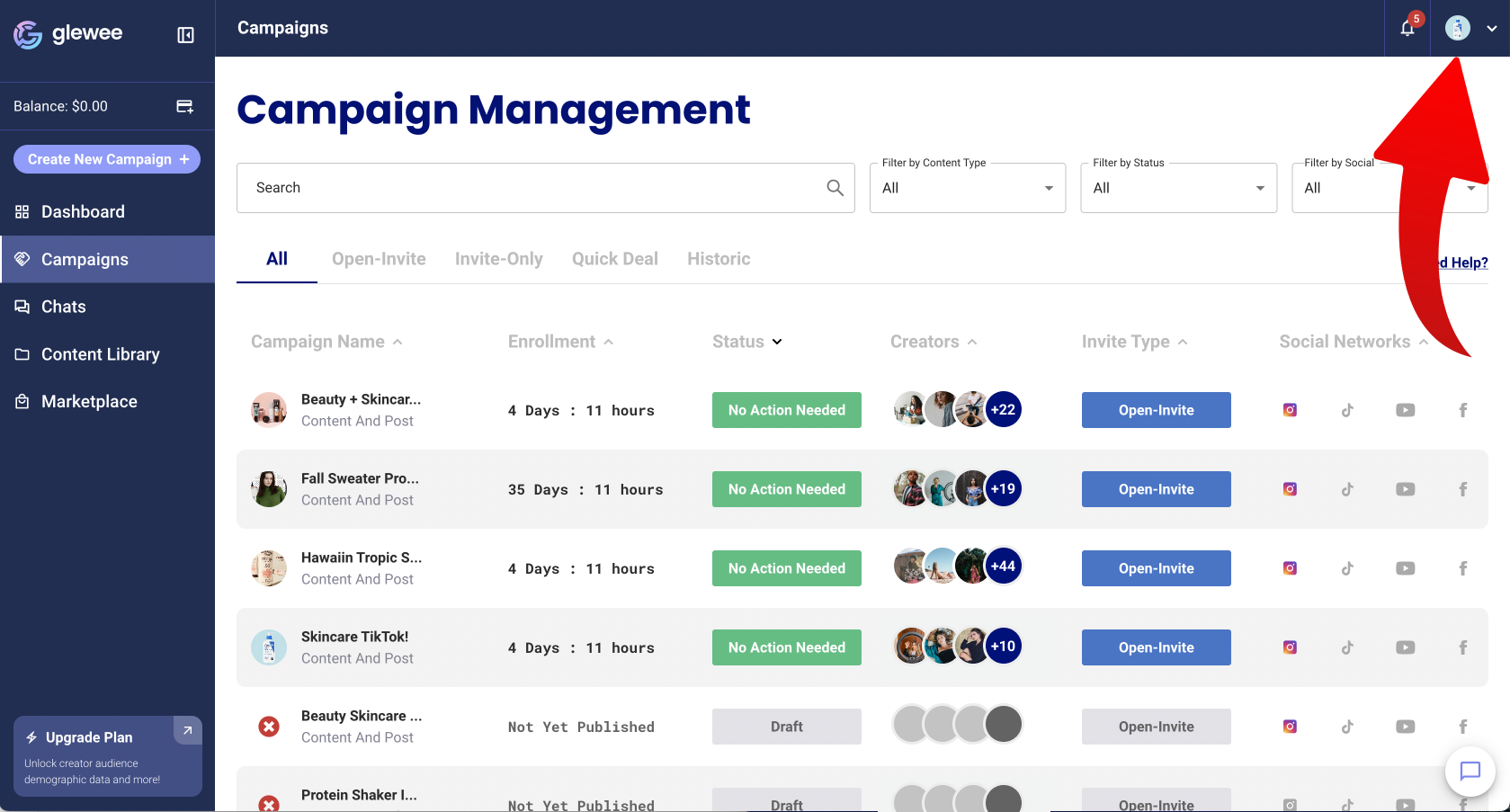Sort by Campaign Name column

[x=326, y=342]
